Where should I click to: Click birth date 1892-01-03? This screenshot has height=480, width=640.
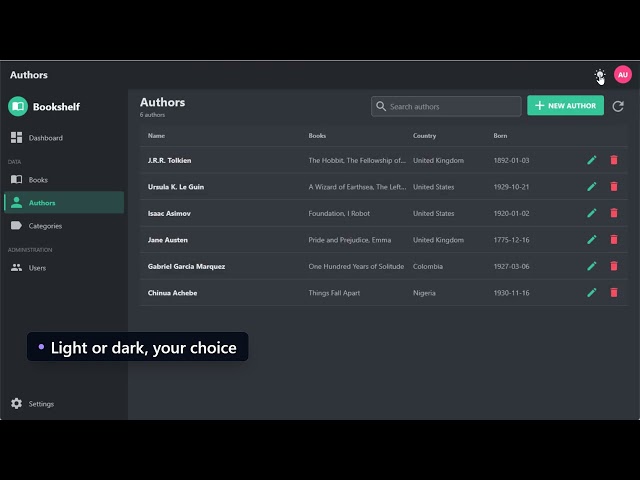[511, 160]
